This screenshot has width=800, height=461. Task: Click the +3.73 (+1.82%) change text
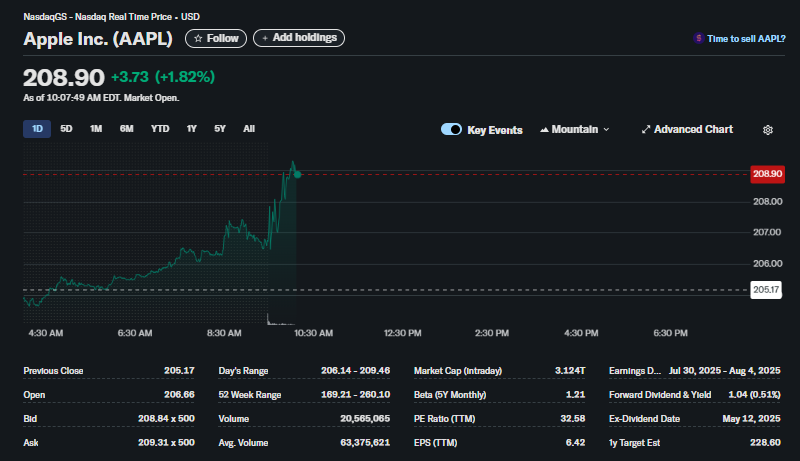point(163,77)
